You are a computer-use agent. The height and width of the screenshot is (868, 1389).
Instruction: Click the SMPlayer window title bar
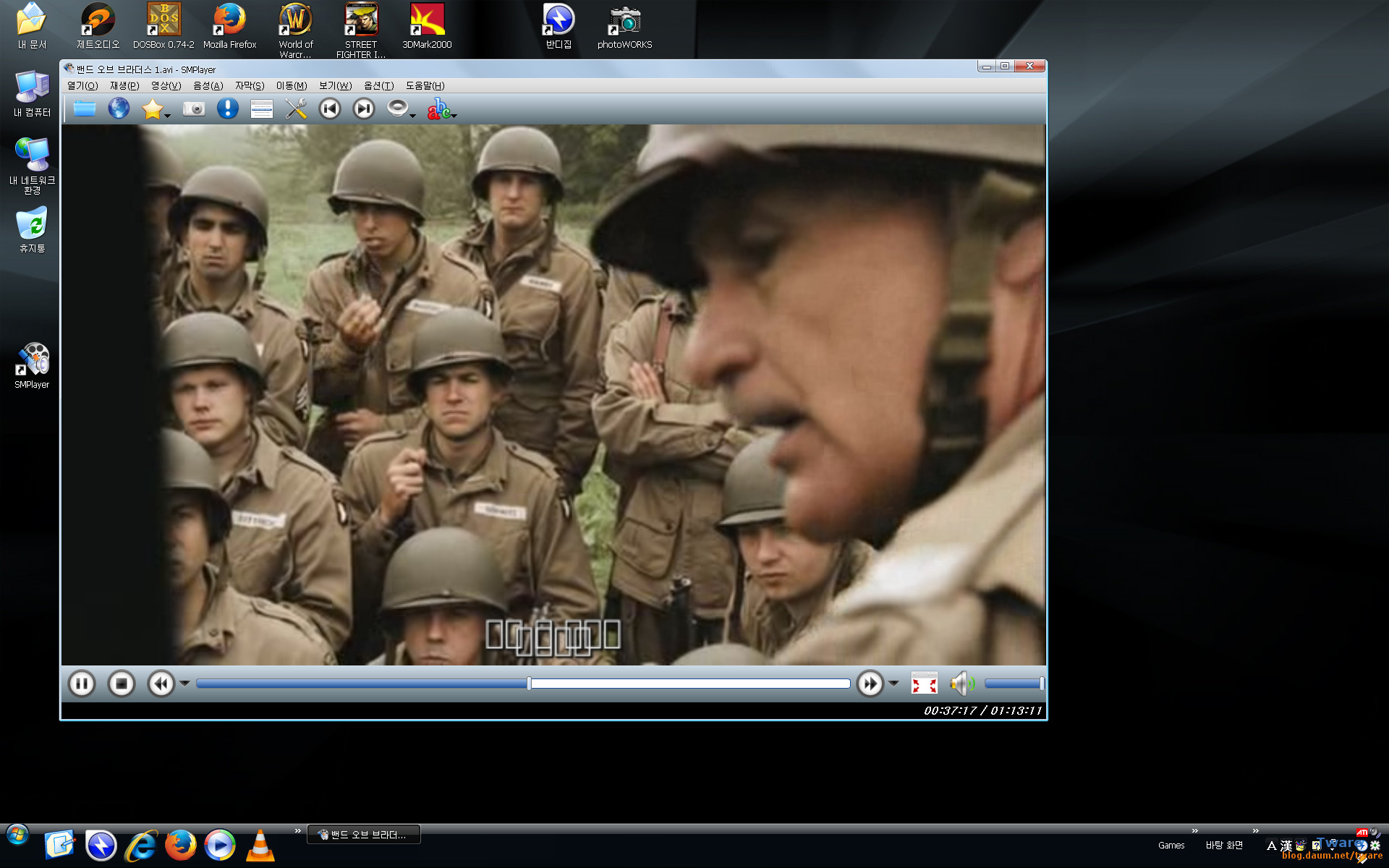coord(519,69)
